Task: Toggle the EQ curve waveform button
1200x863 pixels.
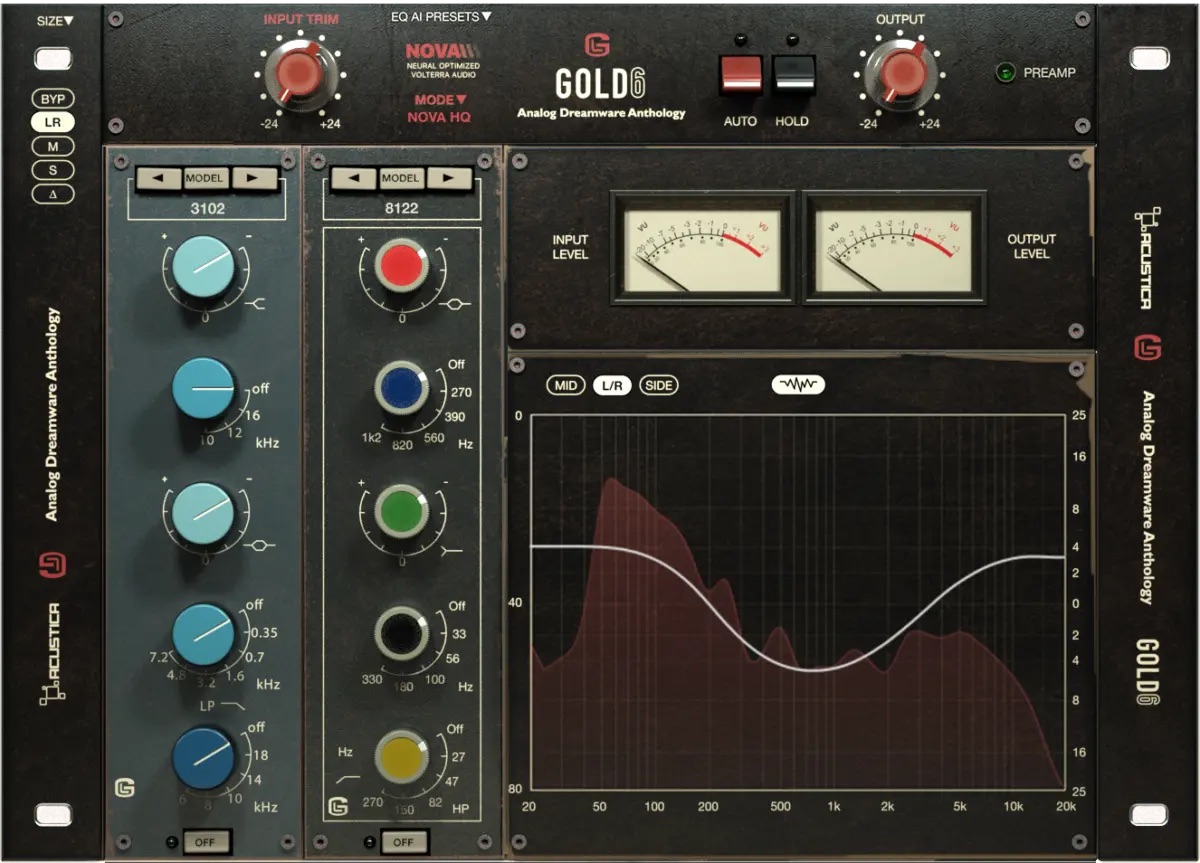Action: click(x=798, y=385)
